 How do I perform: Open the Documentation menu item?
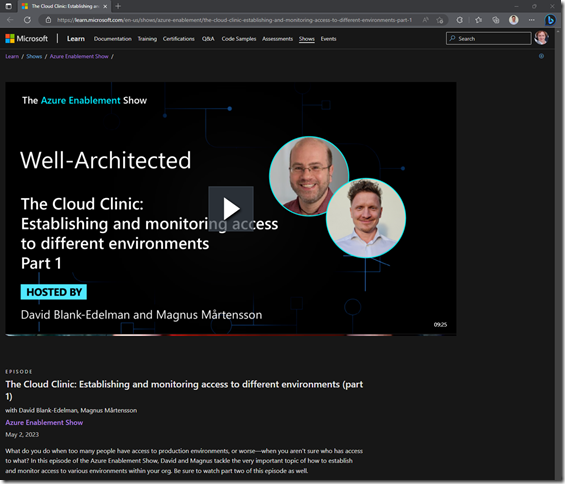click(112, 39)
